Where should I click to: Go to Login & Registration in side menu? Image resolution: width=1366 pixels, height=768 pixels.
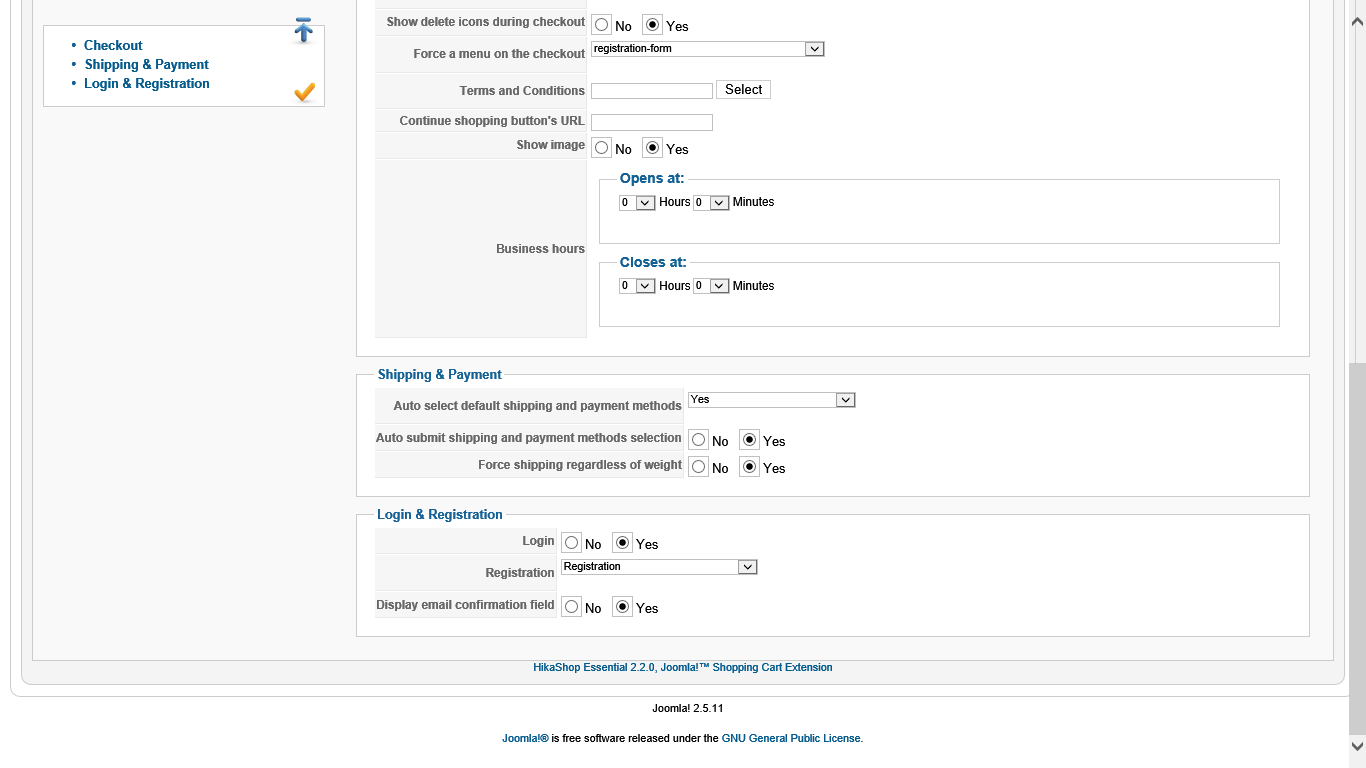pyautogui.click(x=147, y=83)
